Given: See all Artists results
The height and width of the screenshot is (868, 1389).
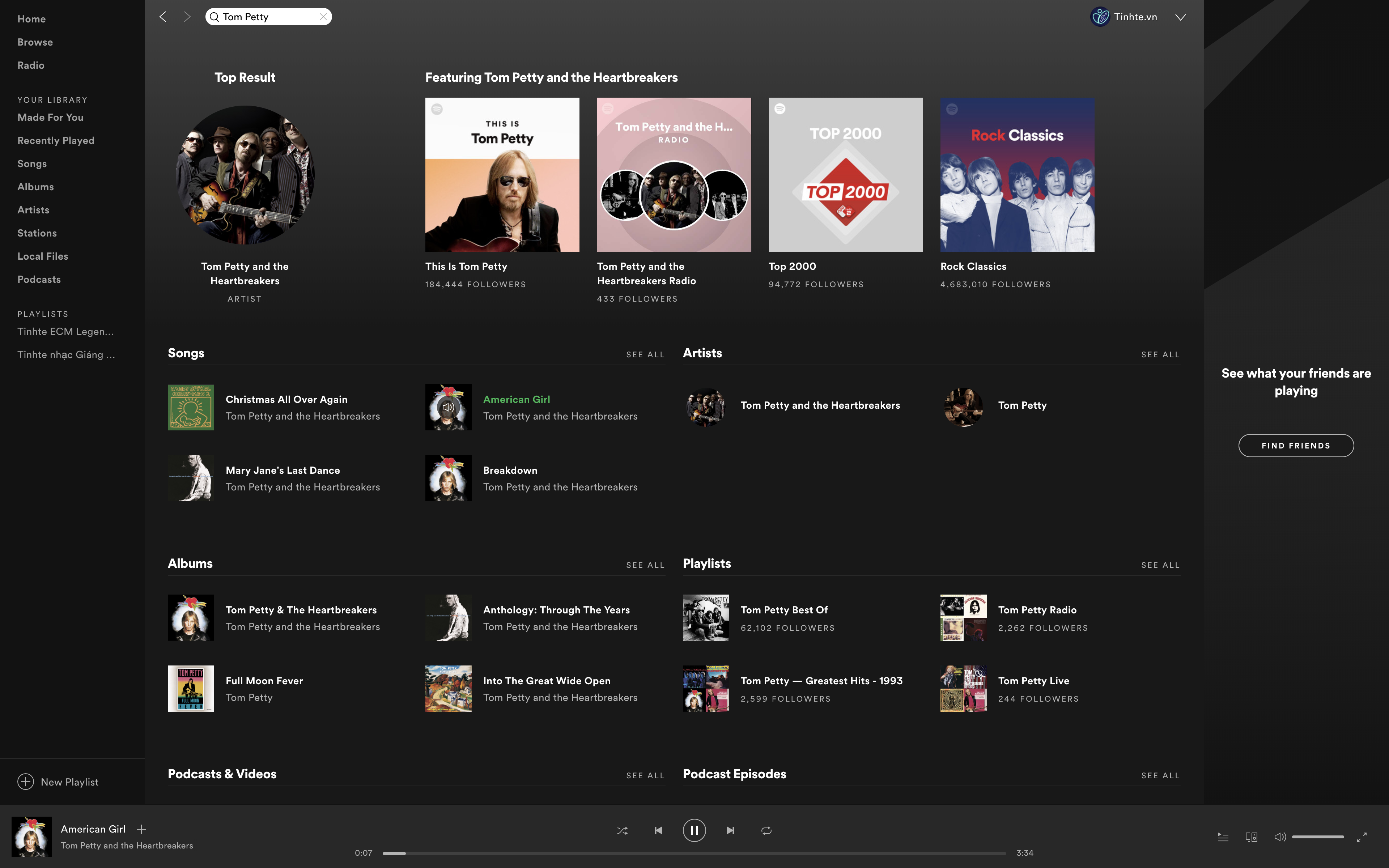Looking at the screenshot, I should [x=1160, y=355].
